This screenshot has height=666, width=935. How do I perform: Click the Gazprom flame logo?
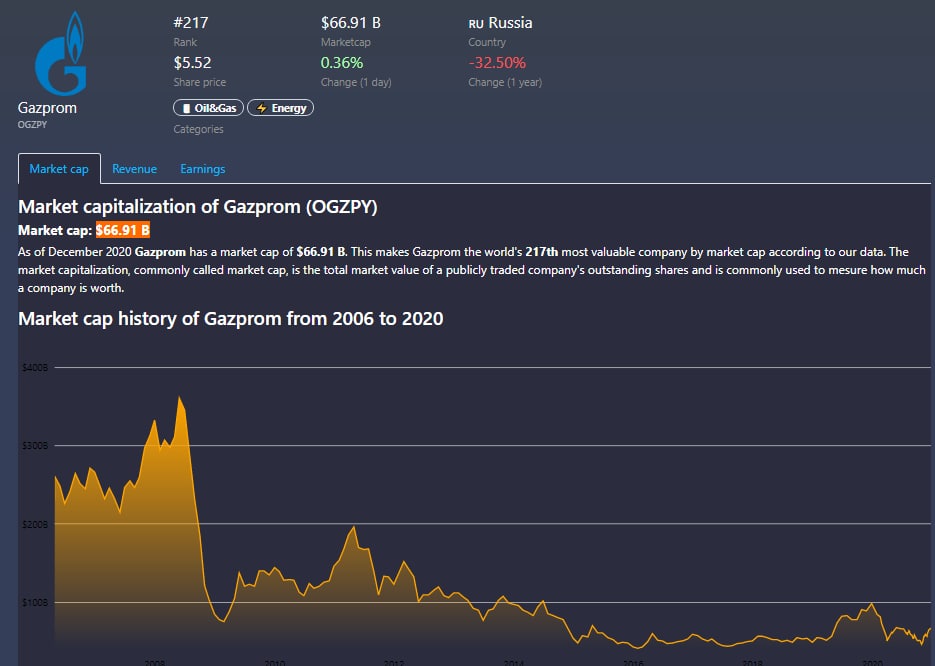click(61, 54)
